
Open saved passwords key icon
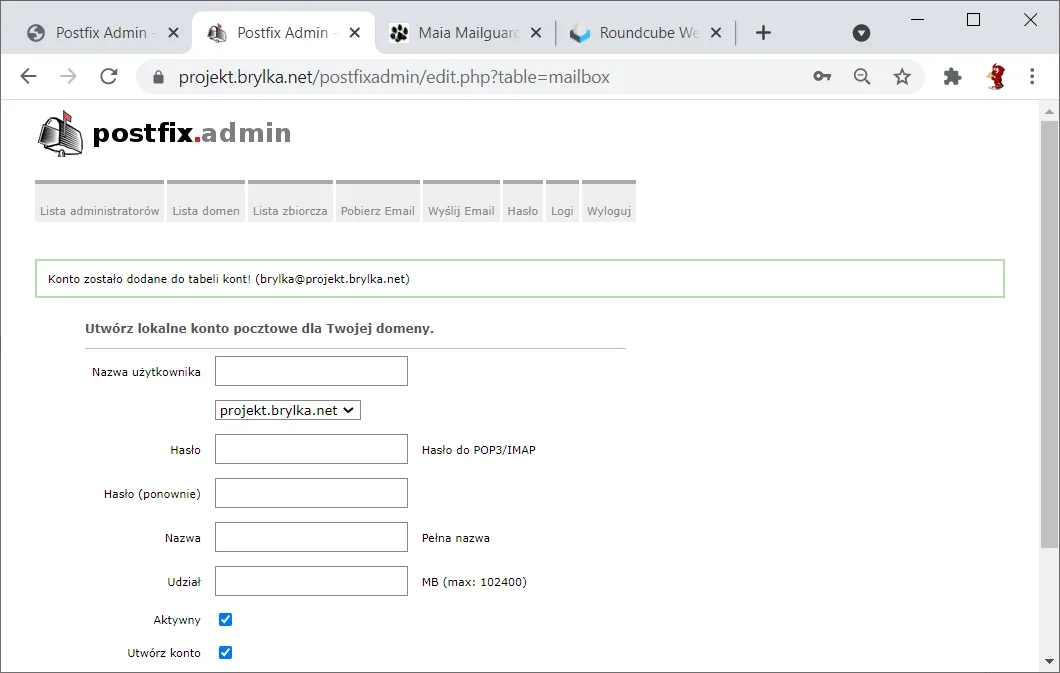pos(822,76)
